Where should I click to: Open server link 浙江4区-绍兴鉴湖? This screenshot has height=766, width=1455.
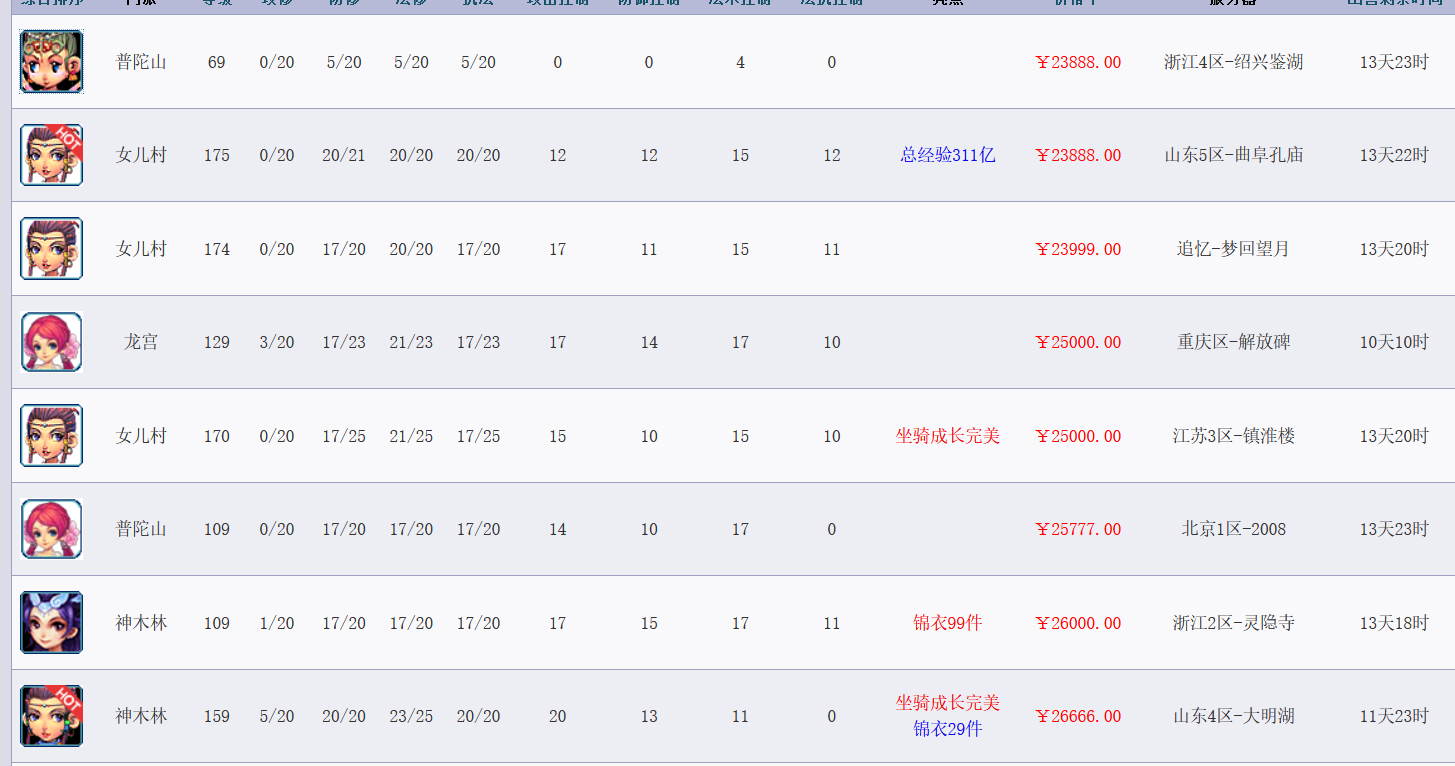click(1233, 62)
